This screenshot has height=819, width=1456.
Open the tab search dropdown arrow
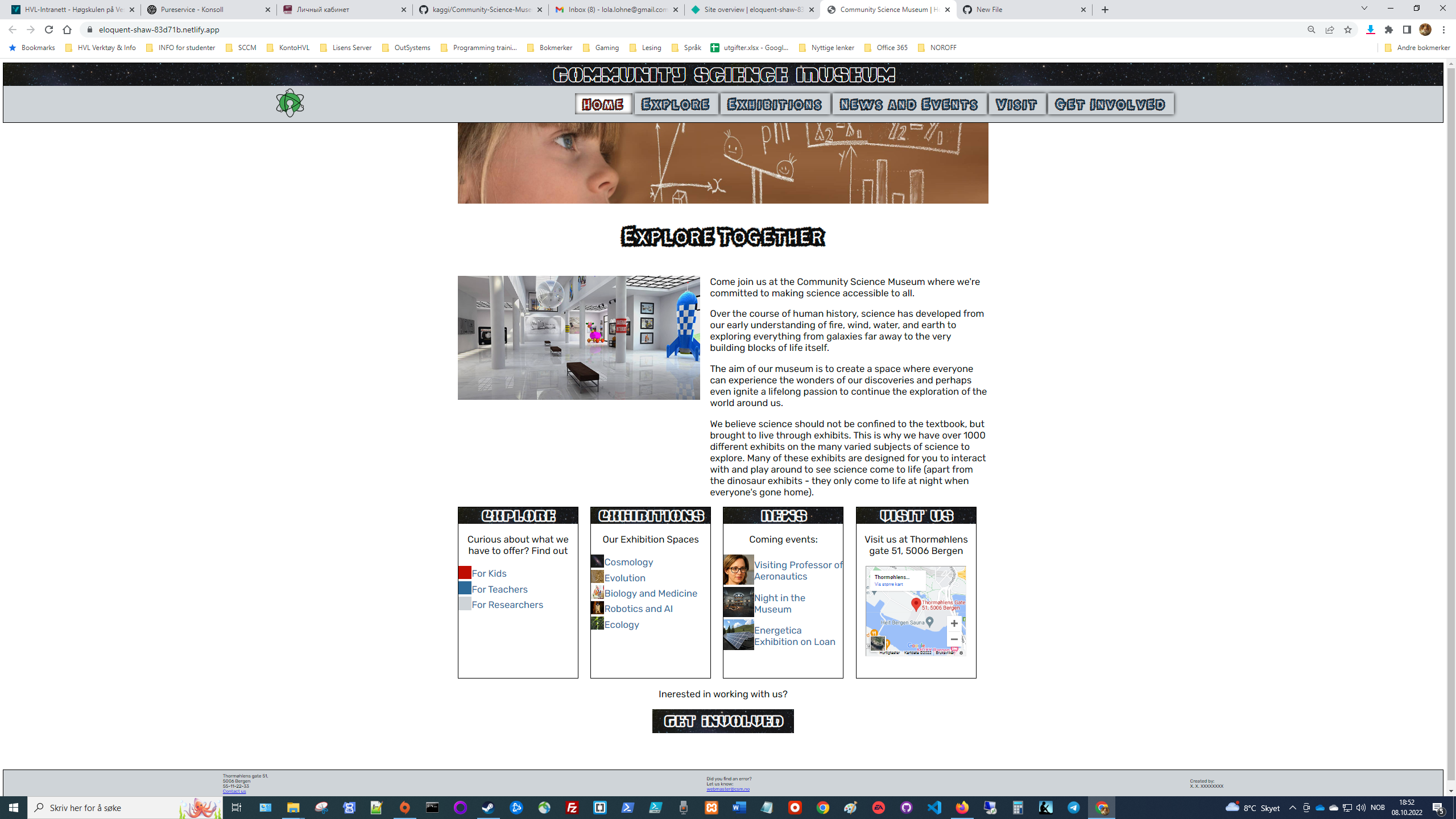click(x=1364, y=9)
